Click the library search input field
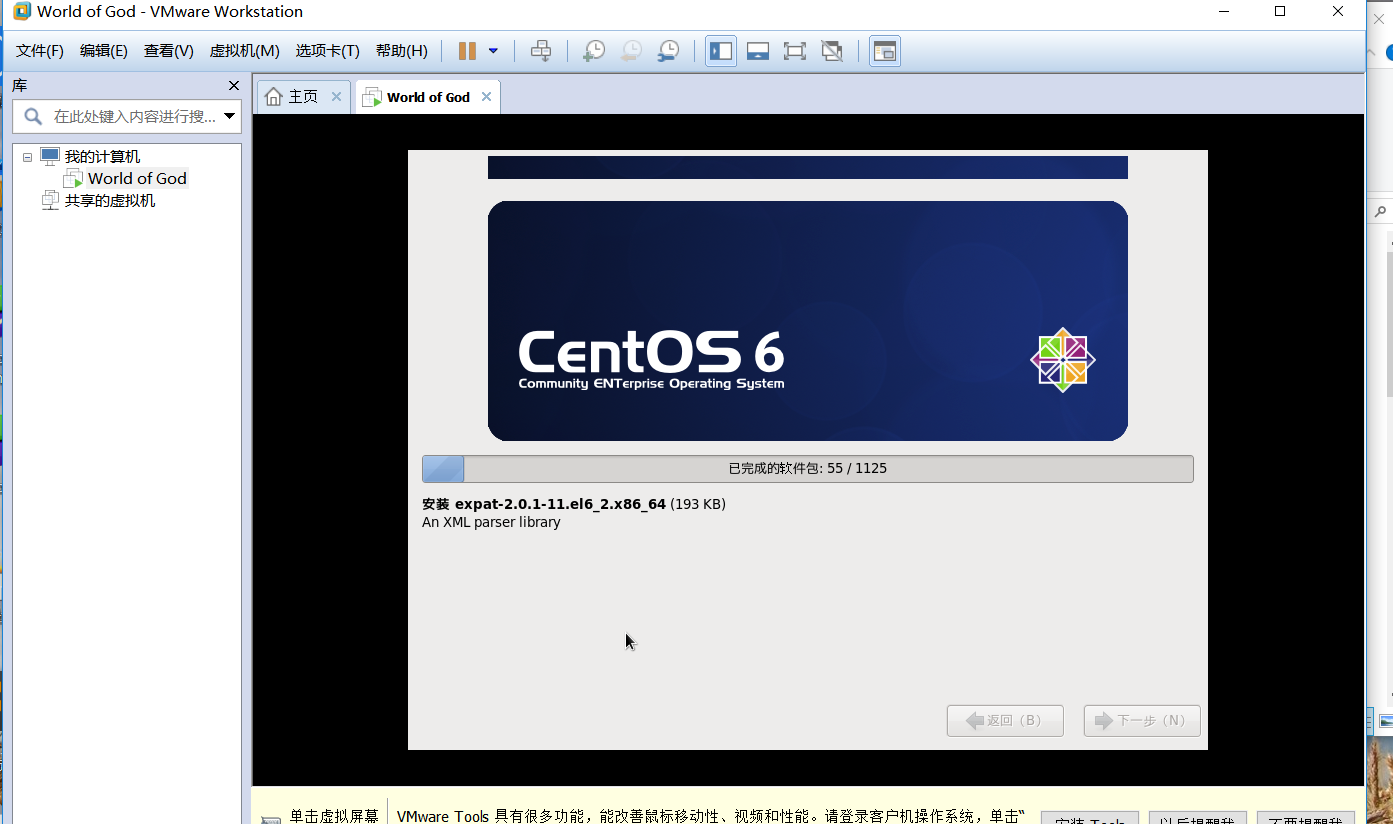This screenshot has height=824, width=1393. (127, 116)
